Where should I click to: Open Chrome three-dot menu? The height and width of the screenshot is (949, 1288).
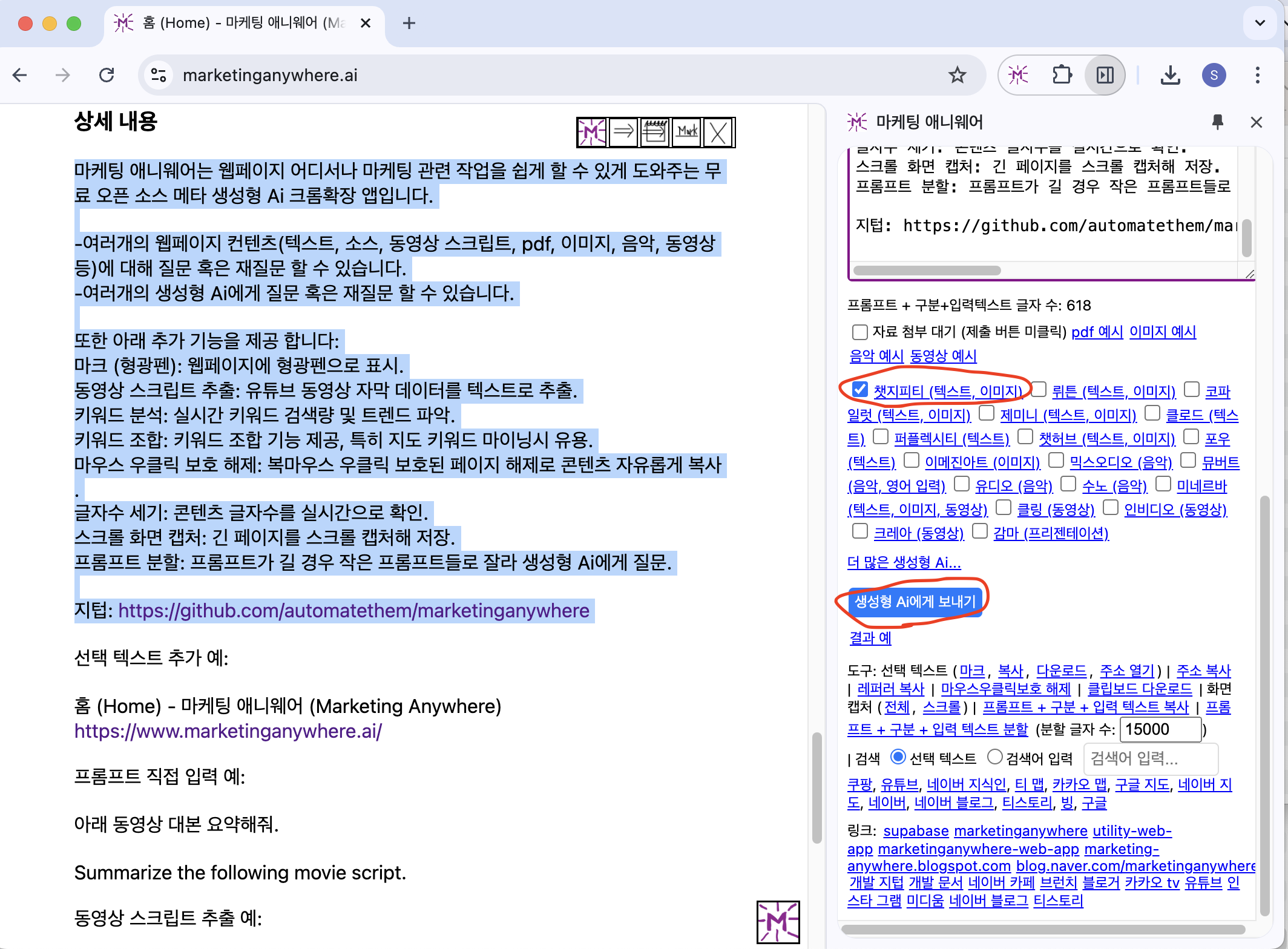(1258, 75)
